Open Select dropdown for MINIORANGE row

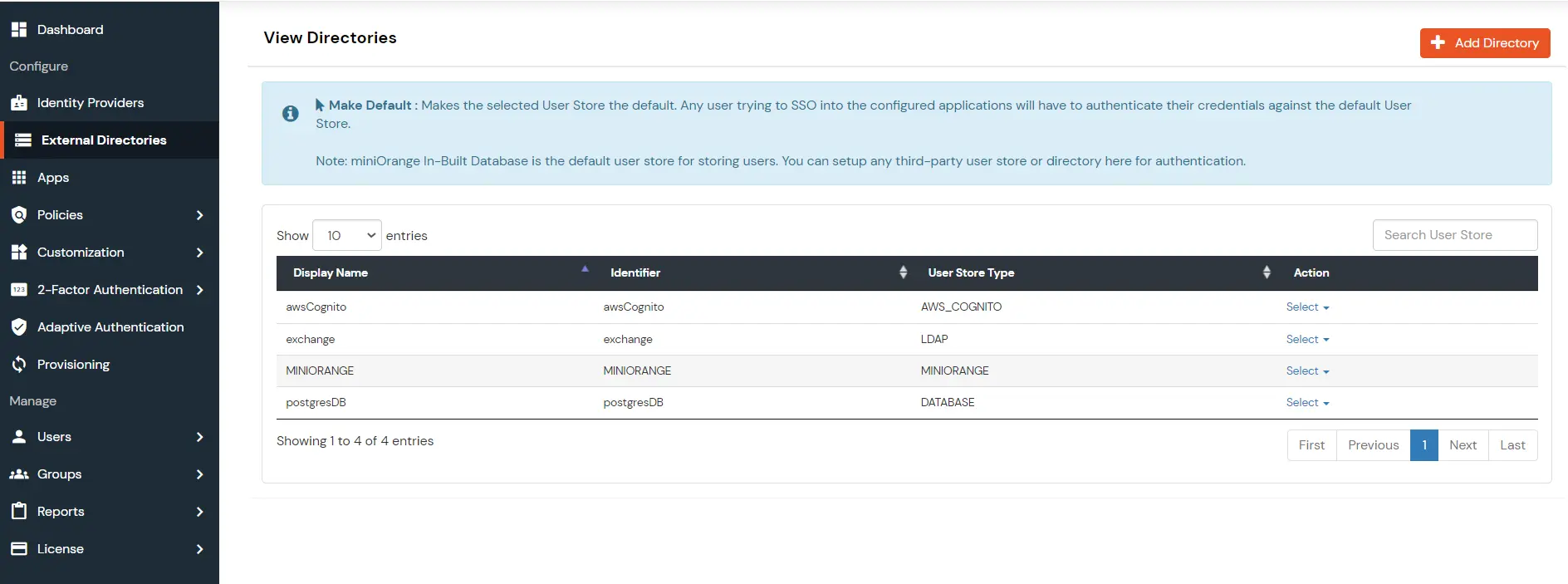point(1307,371)
